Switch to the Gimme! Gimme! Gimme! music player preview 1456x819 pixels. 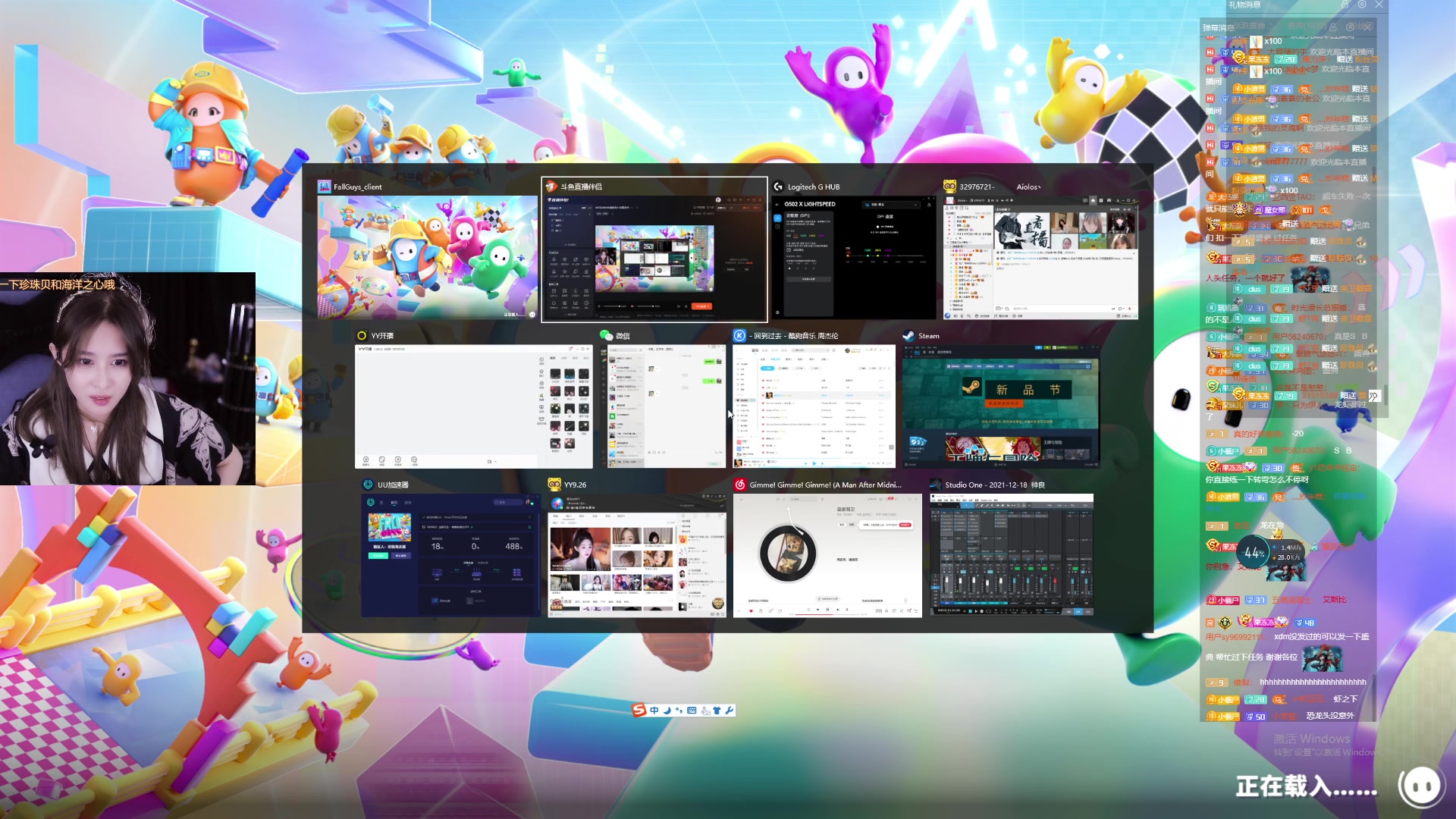coord(827,555)
